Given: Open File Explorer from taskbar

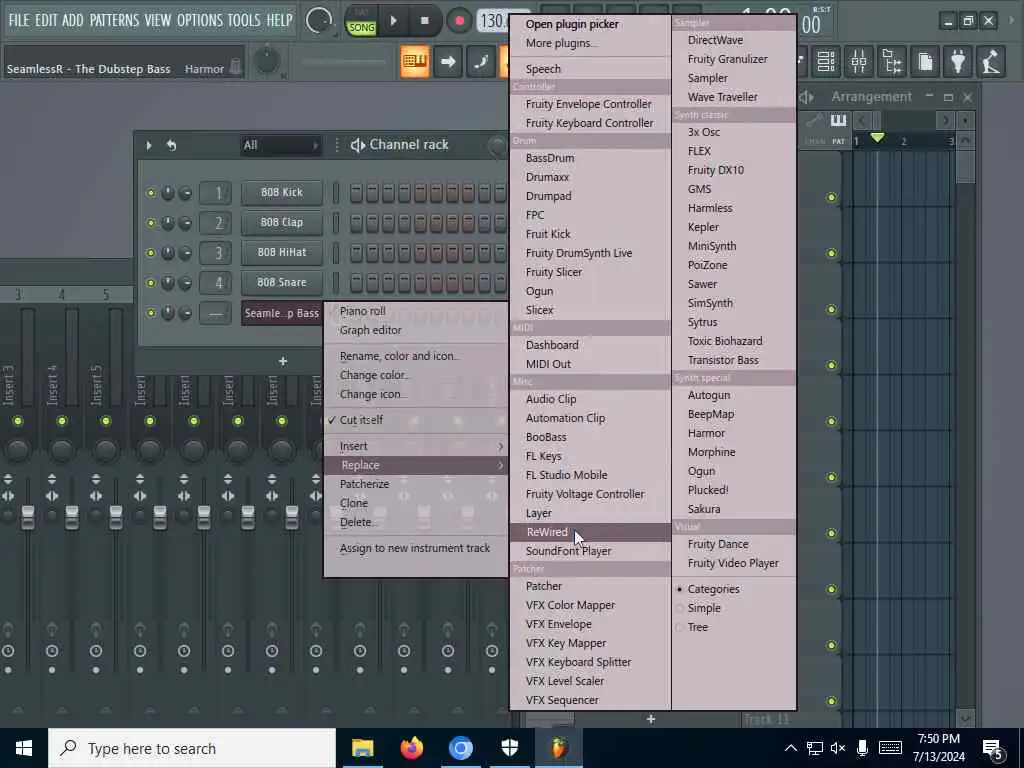Looking at the screenshot, I should [362, 748].
